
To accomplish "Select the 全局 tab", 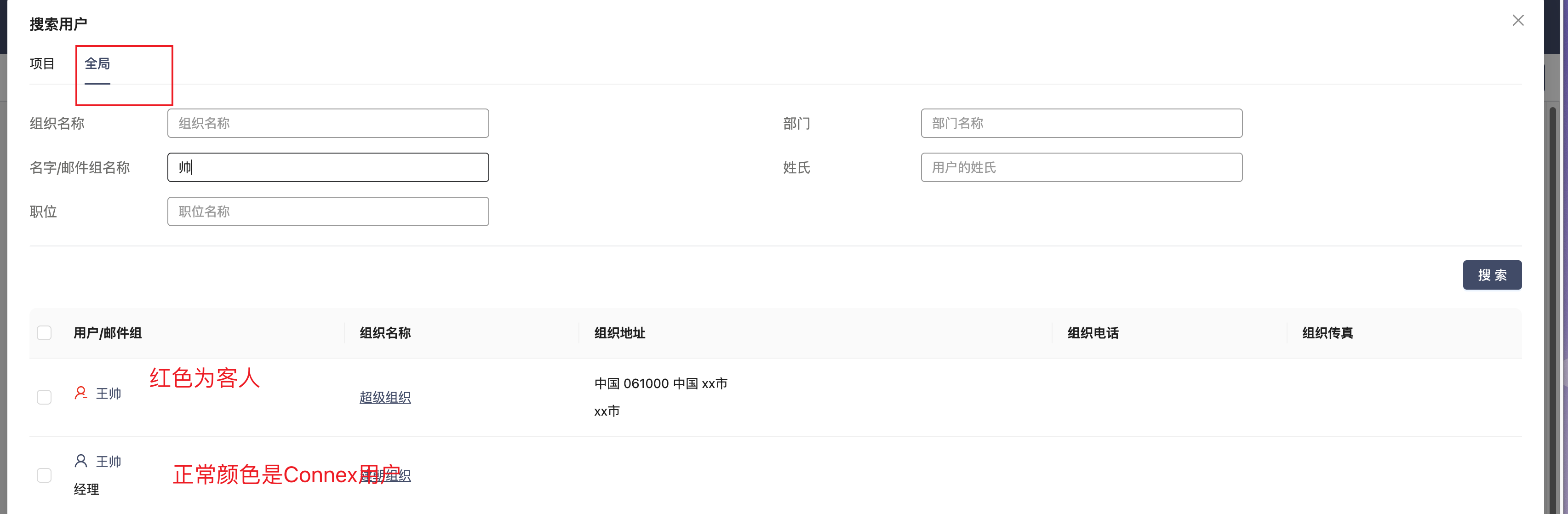I will coord(97,64).
